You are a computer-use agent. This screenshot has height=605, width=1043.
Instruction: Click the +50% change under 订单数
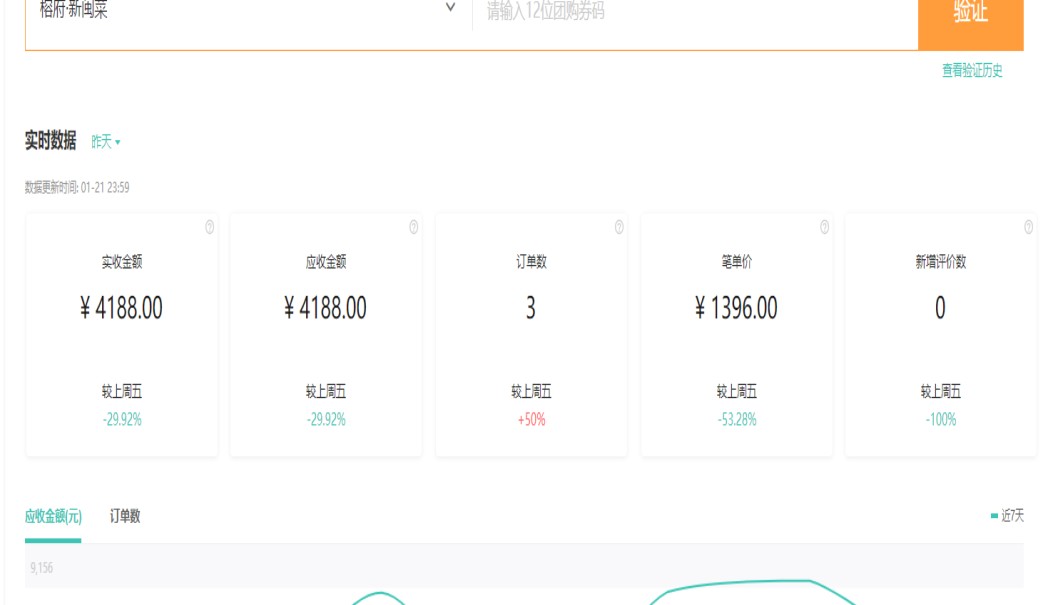point(531,420)
